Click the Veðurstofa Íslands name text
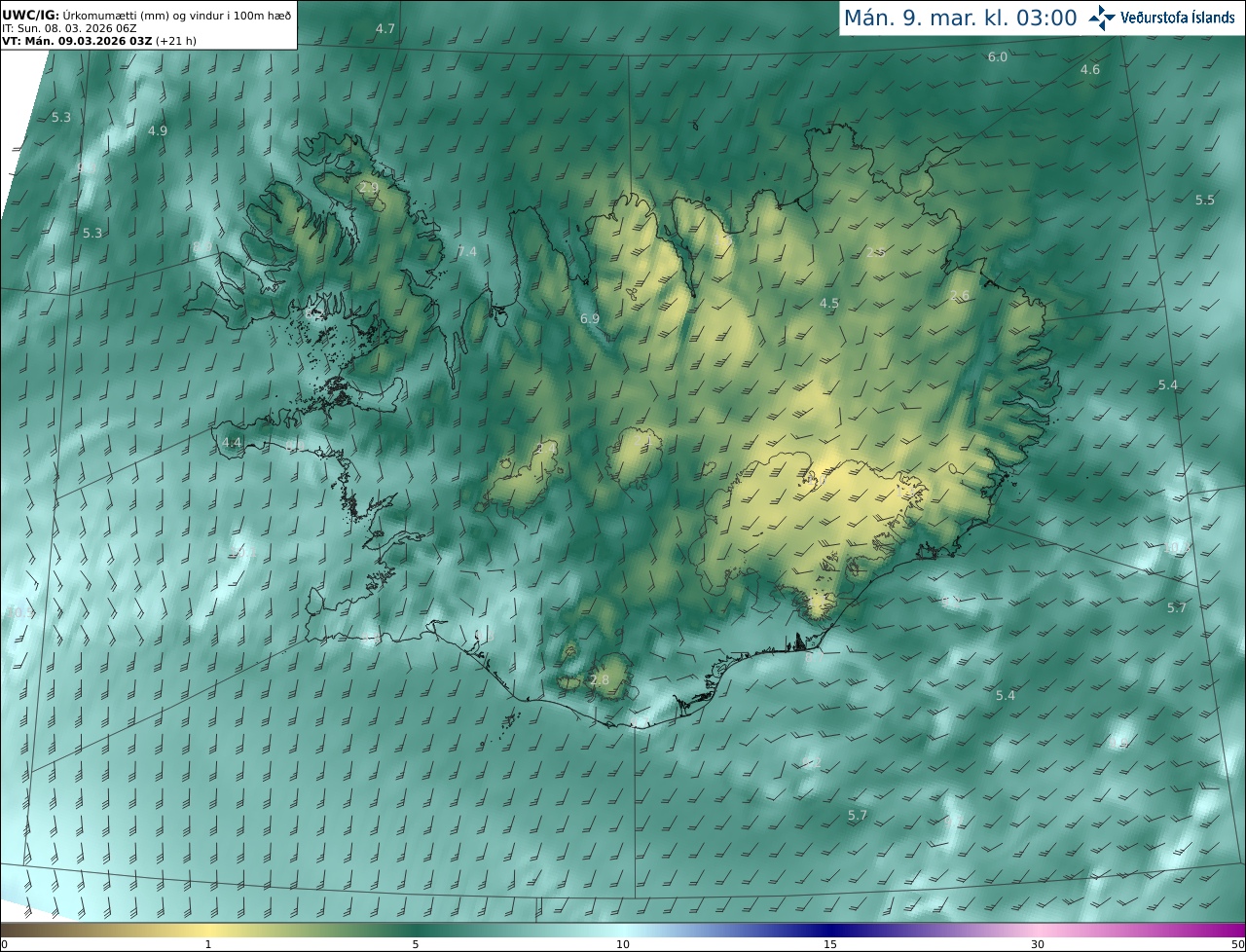This screenshot has width=1246, height=952. [1178, 18]
